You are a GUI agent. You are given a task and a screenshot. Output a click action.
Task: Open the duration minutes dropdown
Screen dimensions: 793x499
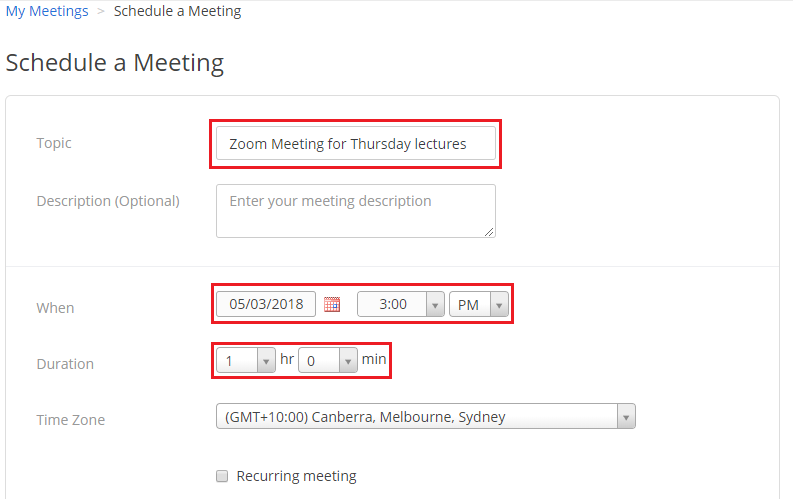click(328, 360)
